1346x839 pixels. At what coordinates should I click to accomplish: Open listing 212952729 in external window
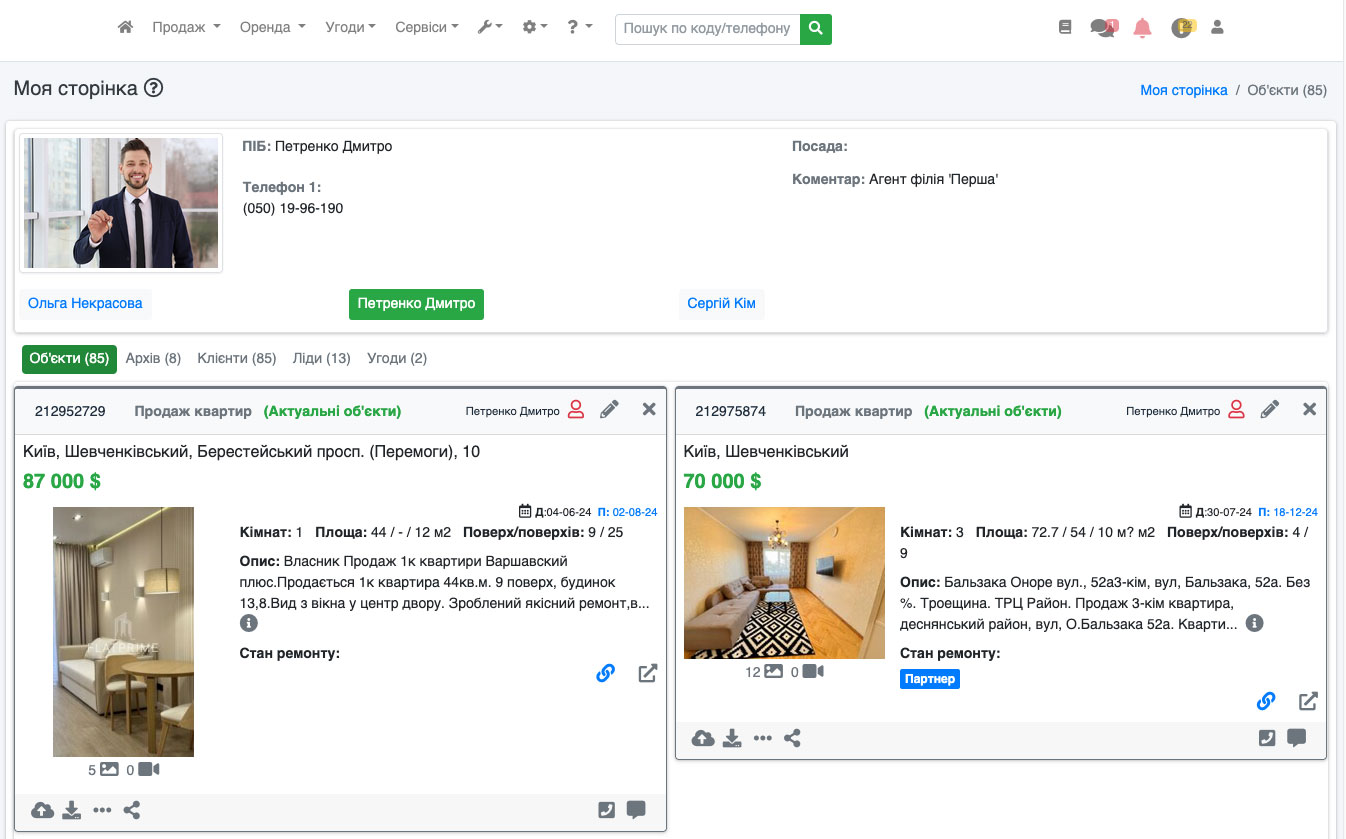tap(648, 673)
